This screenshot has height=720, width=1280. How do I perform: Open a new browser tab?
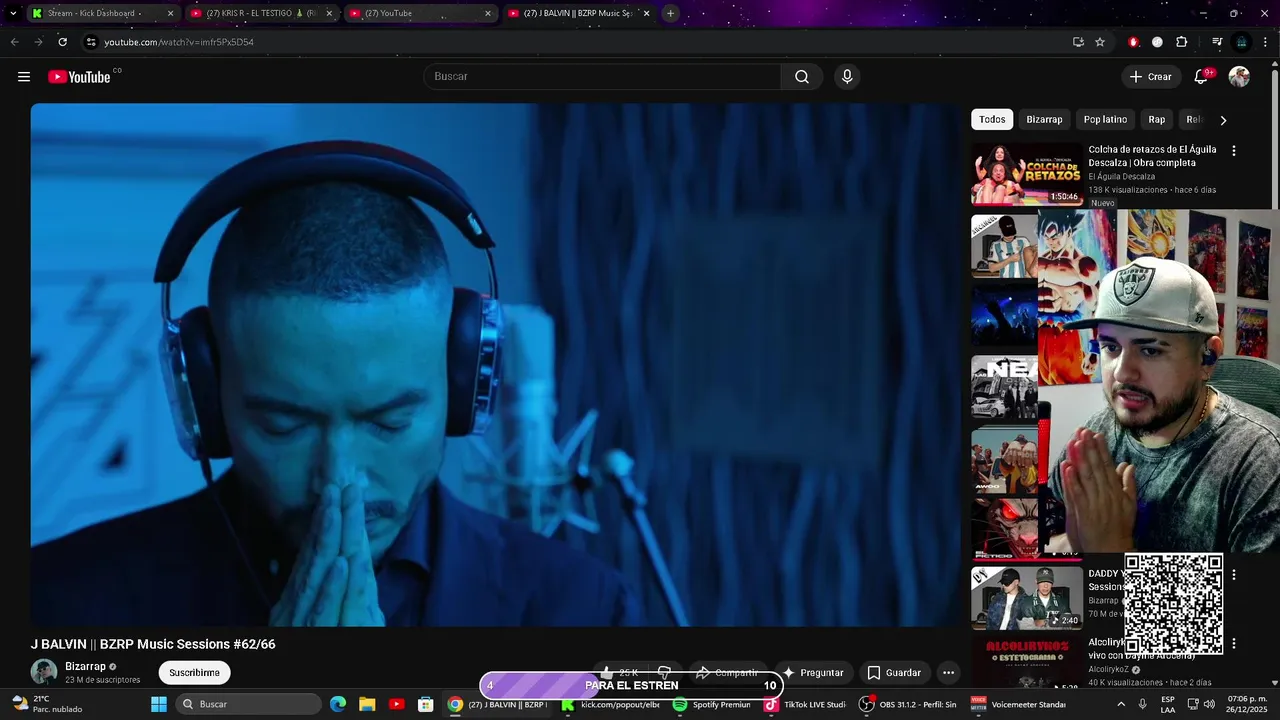tap(670, 13)
